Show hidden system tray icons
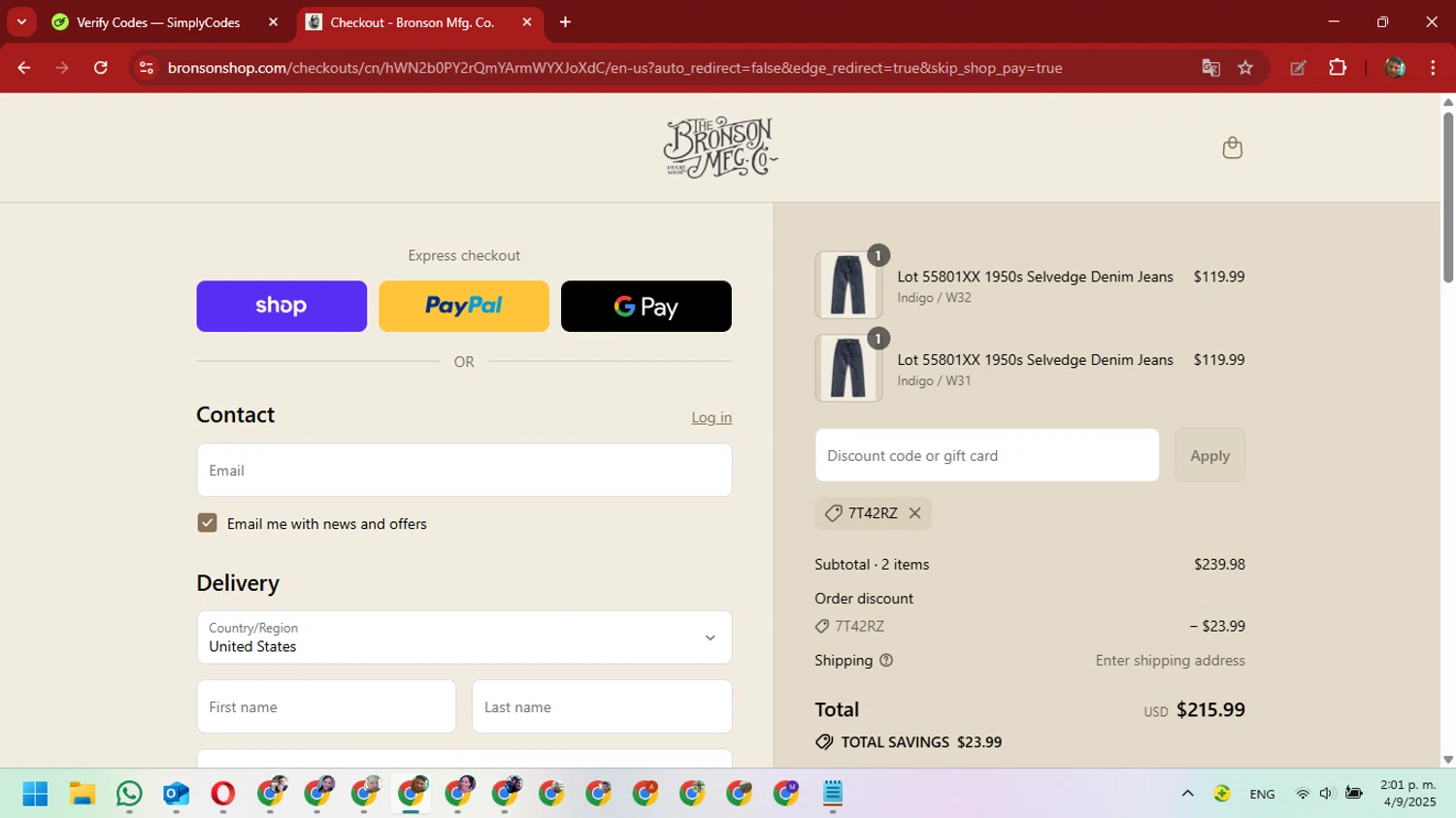The height and width of the screenshot is (818, 1456). [x=1187, y=794]
